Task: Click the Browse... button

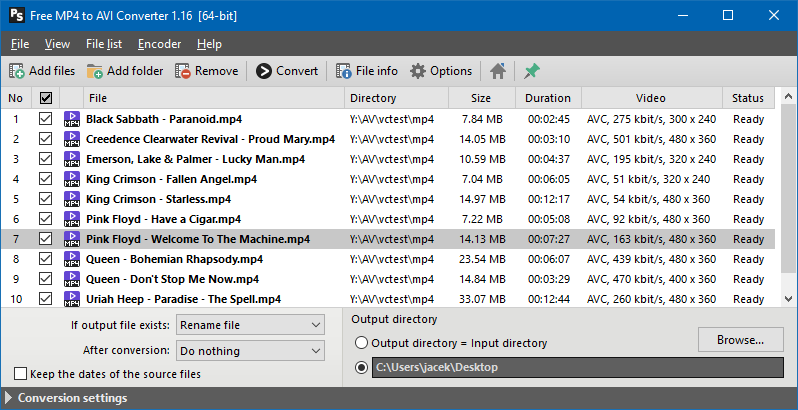Action: point(740,340)
